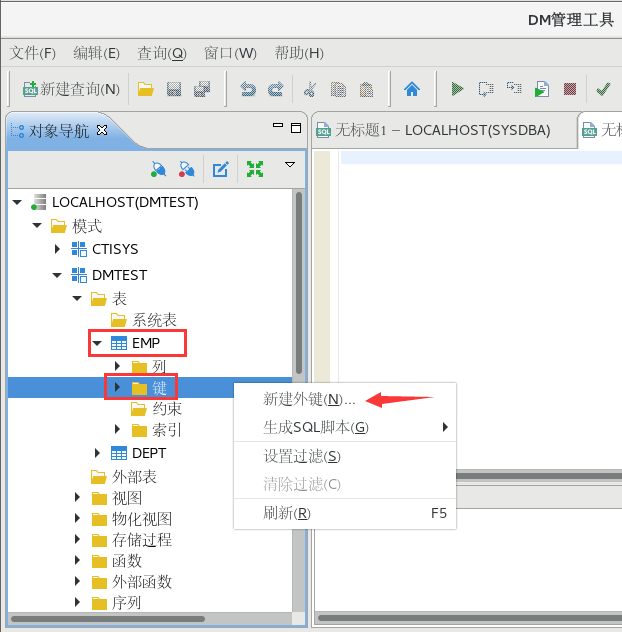The width and height of the screenshot is (622, 632).
Task: Select the 约束 folder
Action: coord(156,409)
